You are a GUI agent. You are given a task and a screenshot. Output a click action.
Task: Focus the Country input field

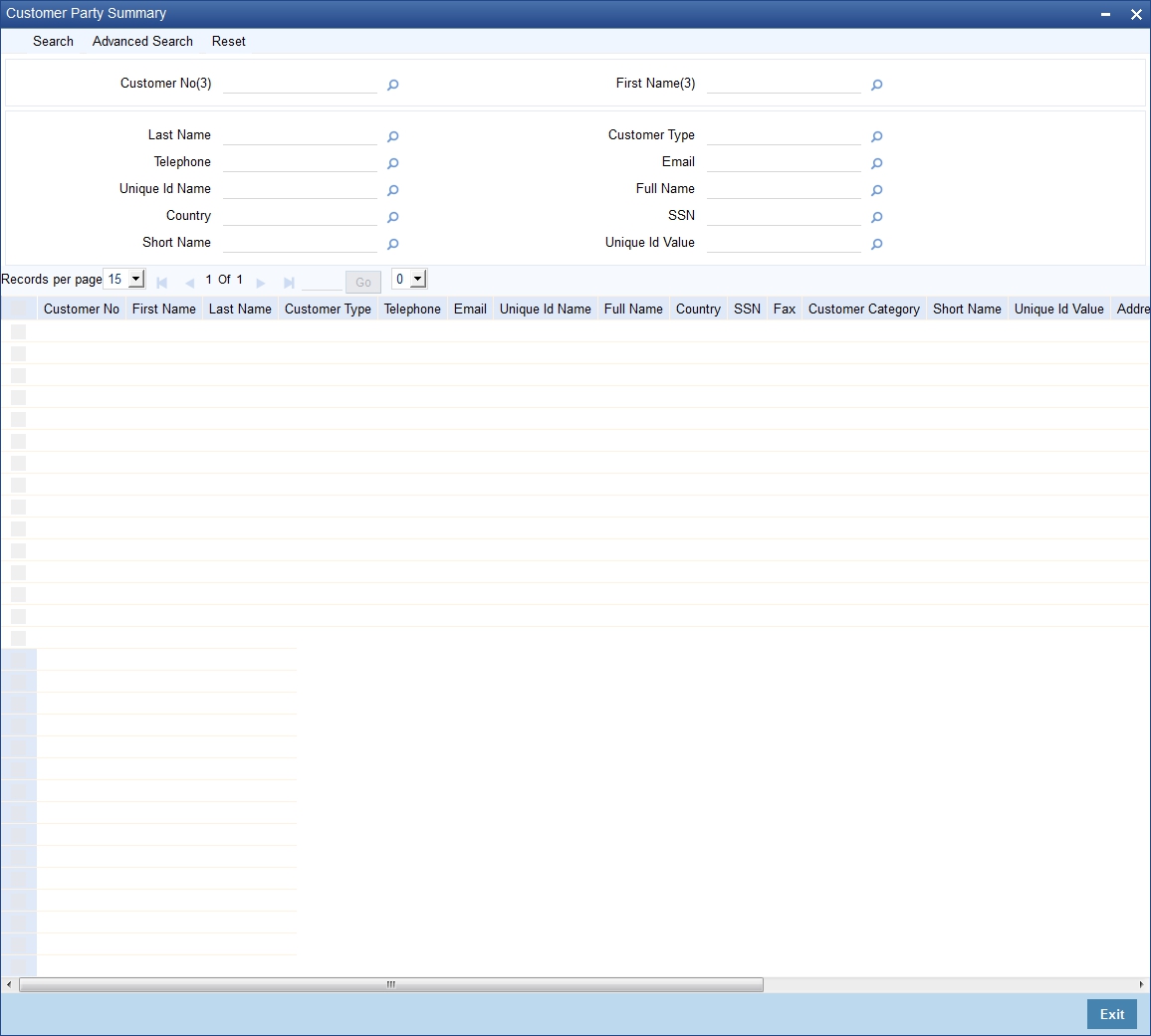[300, 216]
